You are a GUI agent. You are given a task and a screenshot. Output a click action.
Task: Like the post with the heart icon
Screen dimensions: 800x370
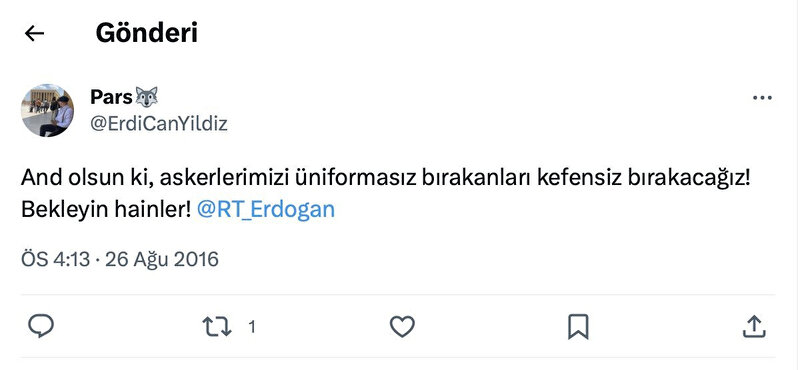click(x=402, y=327)
